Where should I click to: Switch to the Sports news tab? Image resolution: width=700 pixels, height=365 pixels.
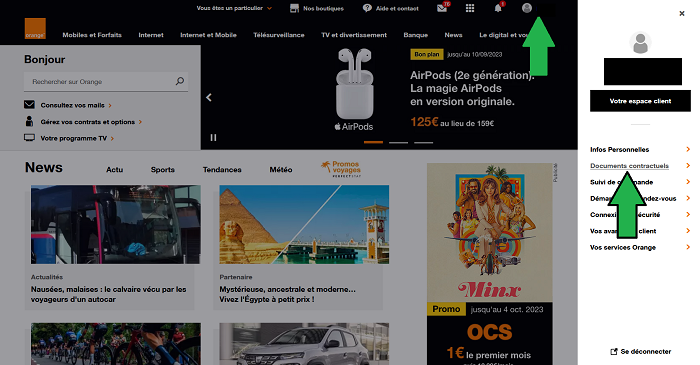tap(162, 170)
